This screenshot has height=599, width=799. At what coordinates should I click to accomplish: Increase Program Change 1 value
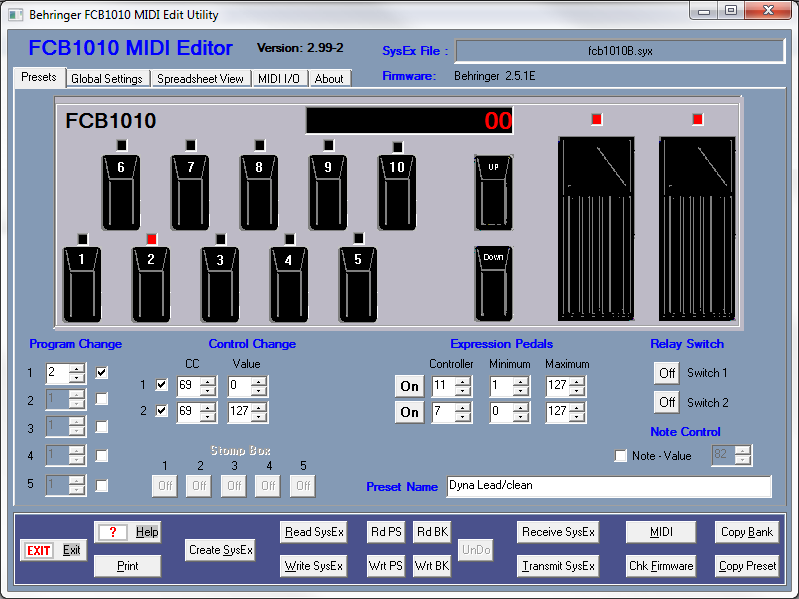[x=77, y=369]
